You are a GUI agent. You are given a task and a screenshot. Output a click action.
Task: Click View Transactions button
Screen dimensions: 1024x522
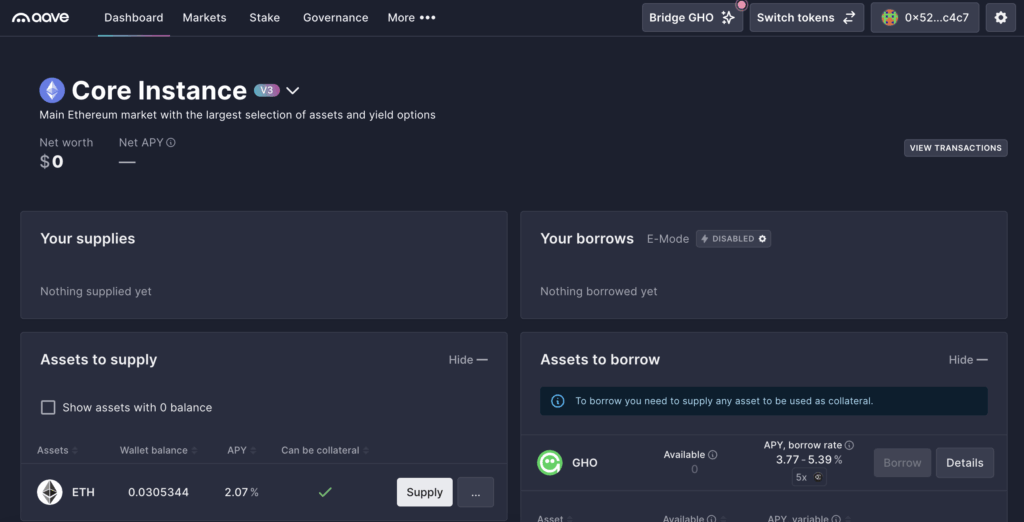[955, 148]
